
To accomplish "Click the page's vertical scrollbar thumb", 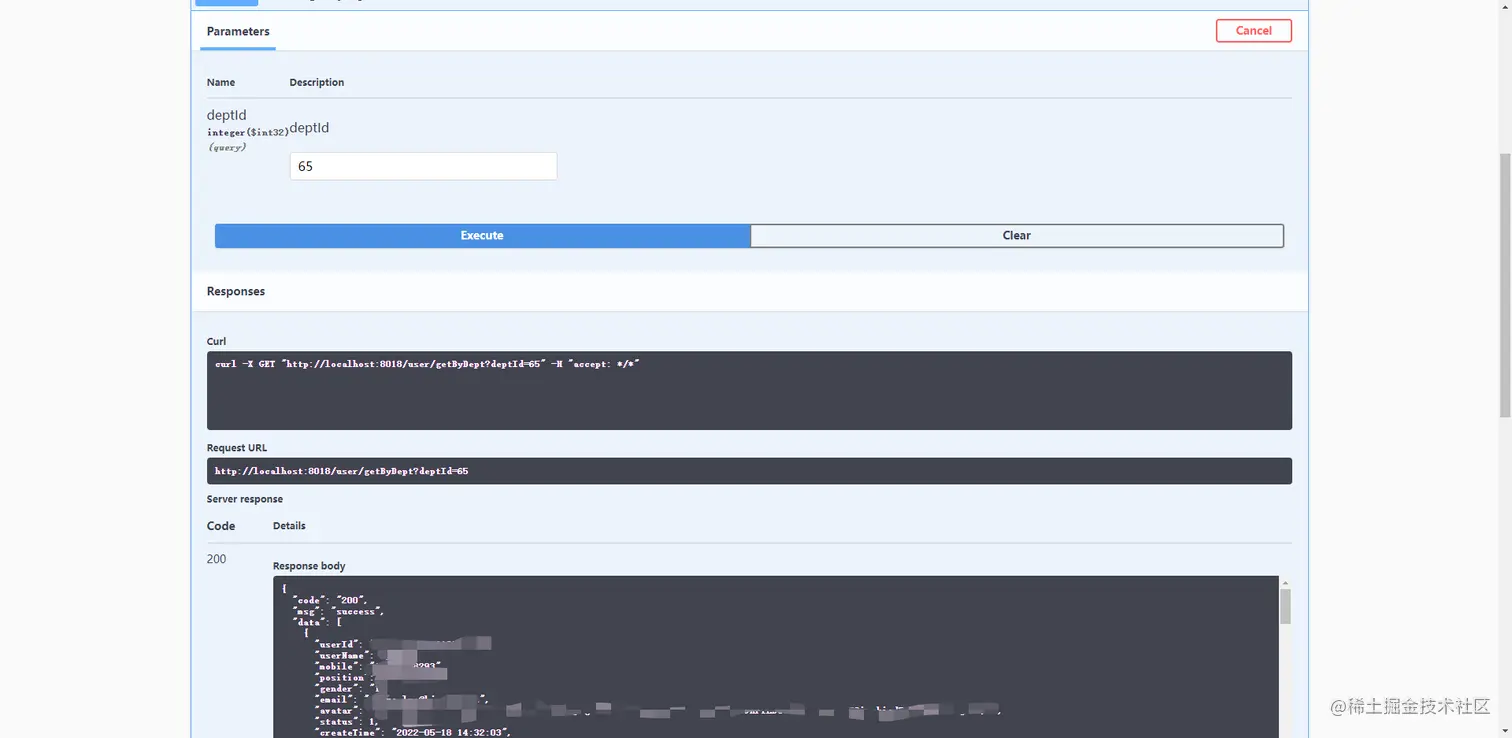I will (1505, 285).
